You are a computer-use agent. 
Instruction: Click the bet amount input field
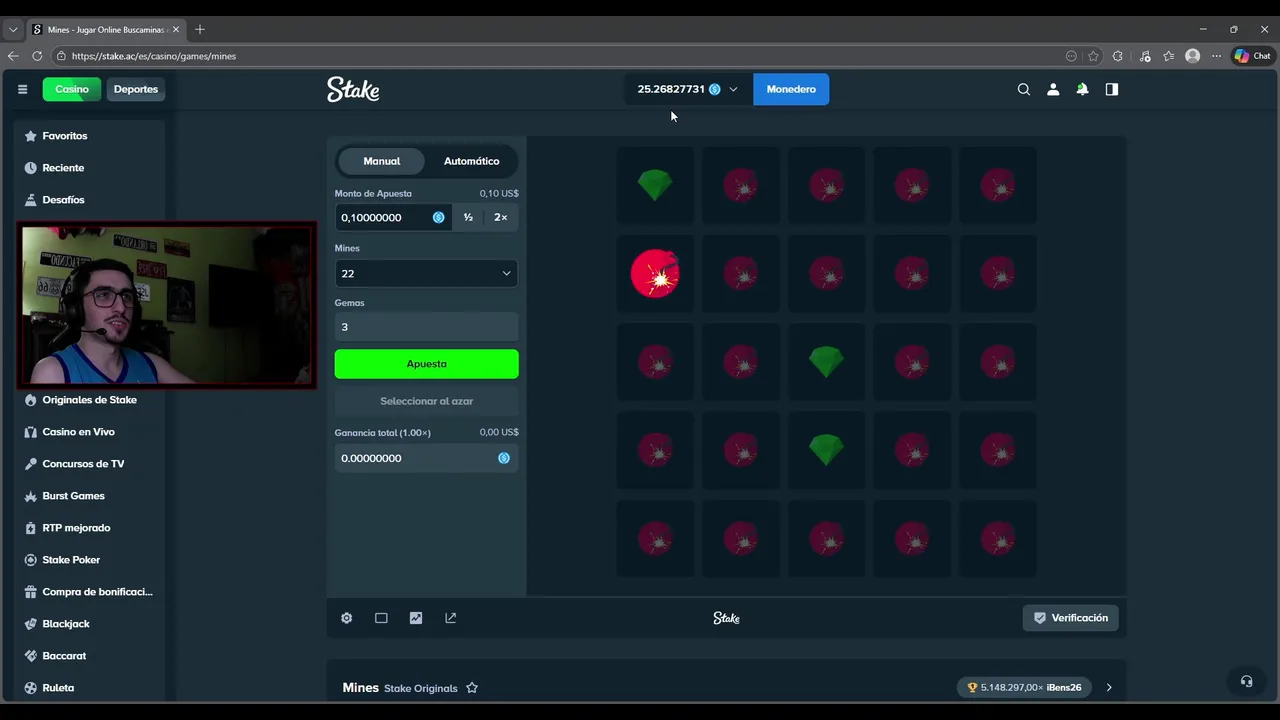[x=393, y=217]
